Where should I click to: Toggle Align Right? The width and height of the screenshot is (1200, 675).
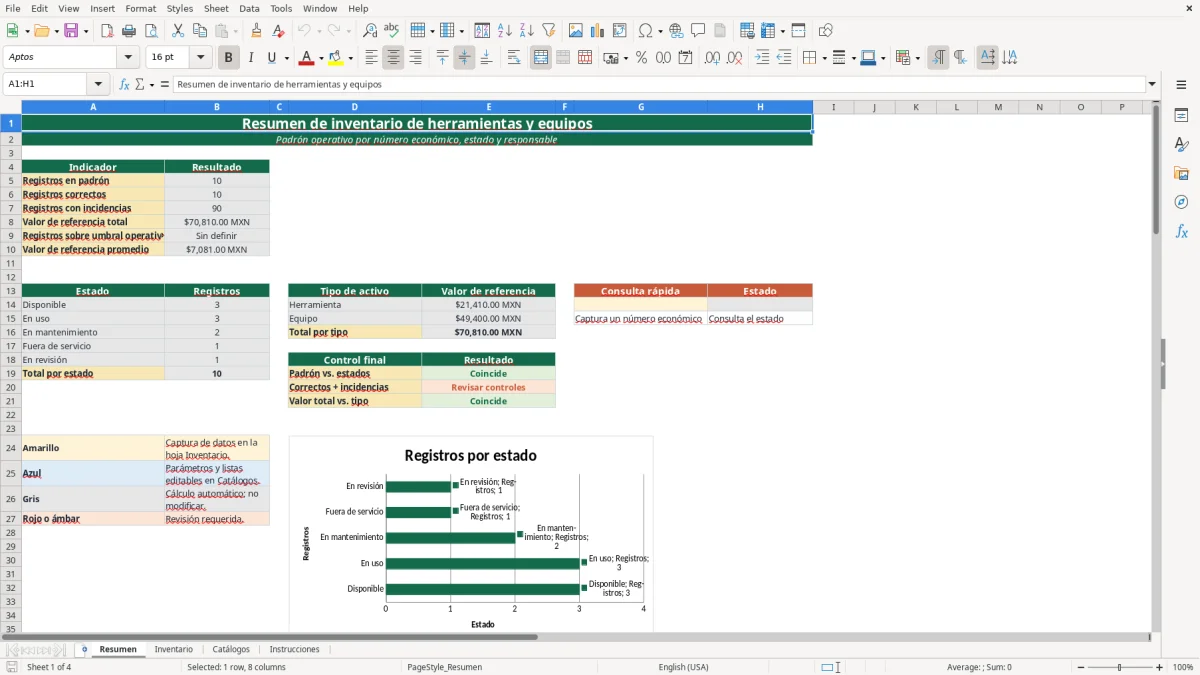(415, 58)
